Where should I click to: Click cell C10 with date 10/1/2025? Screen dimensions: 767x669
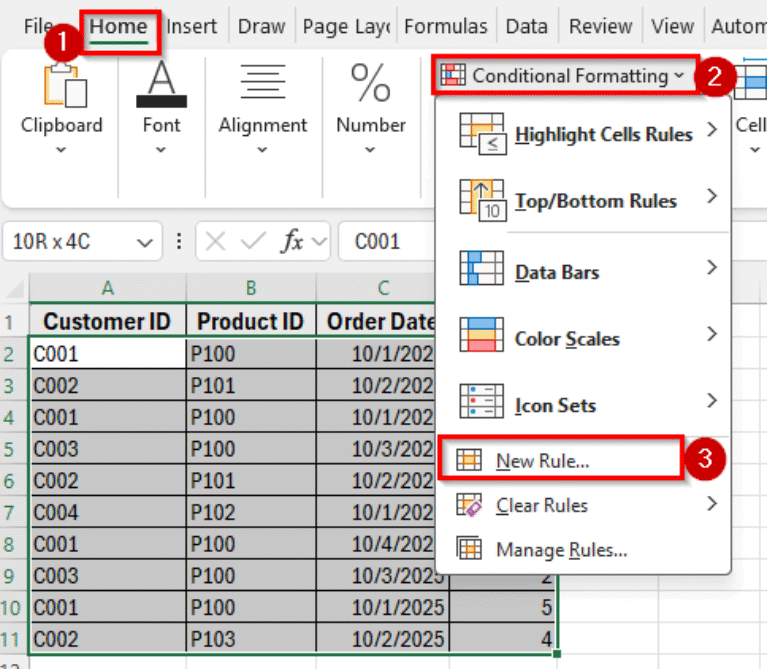pos(383,607)
